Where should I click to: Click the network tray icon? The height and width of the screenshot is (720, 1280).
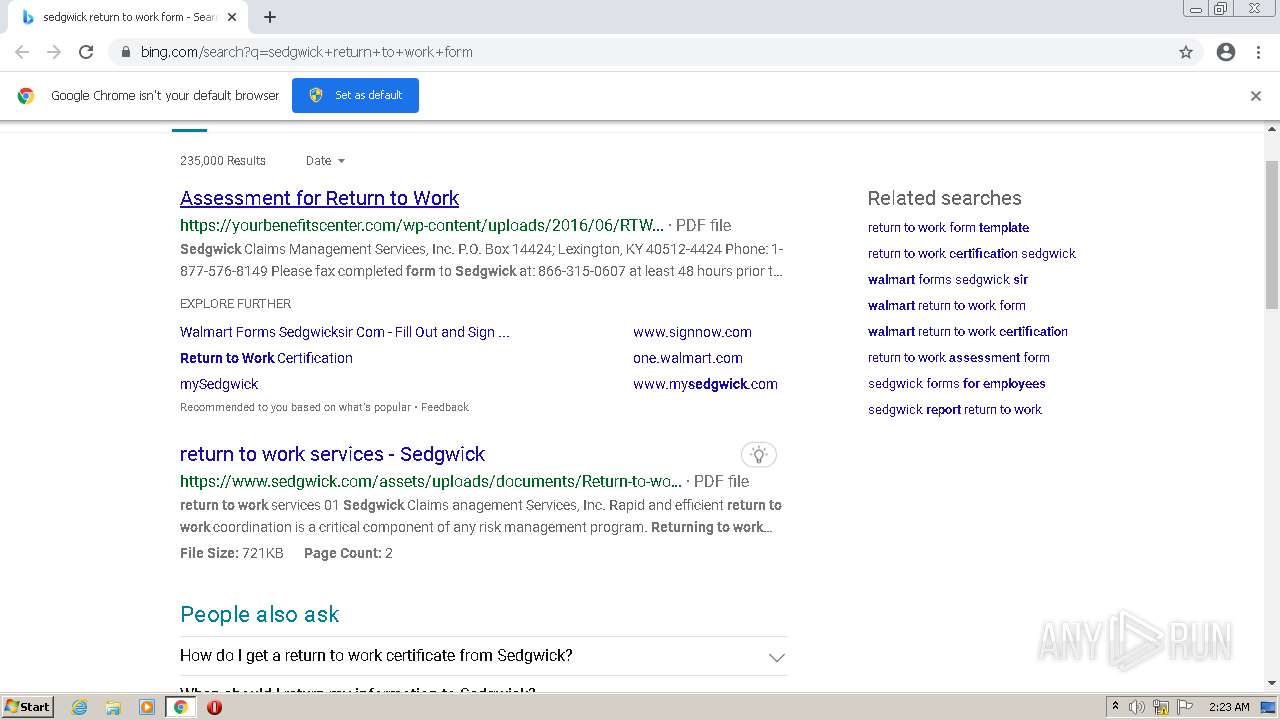(1161, 707)
